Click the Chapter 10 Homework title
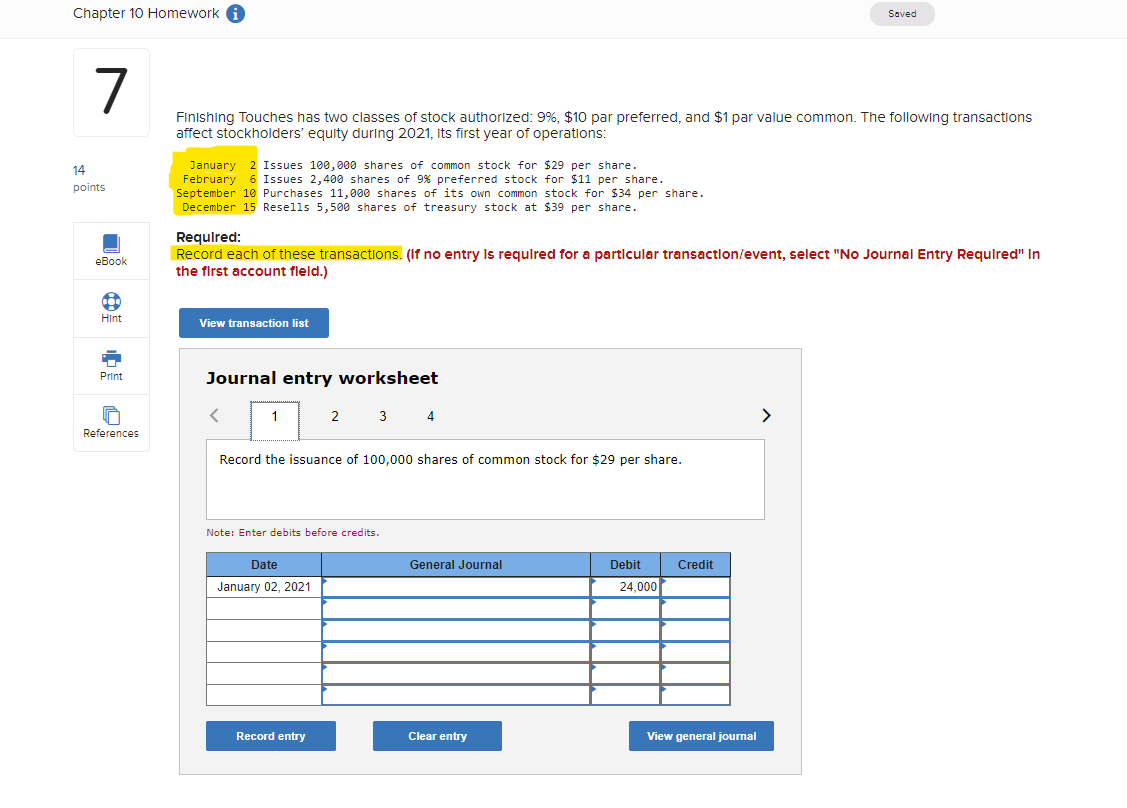 [146, 14]
